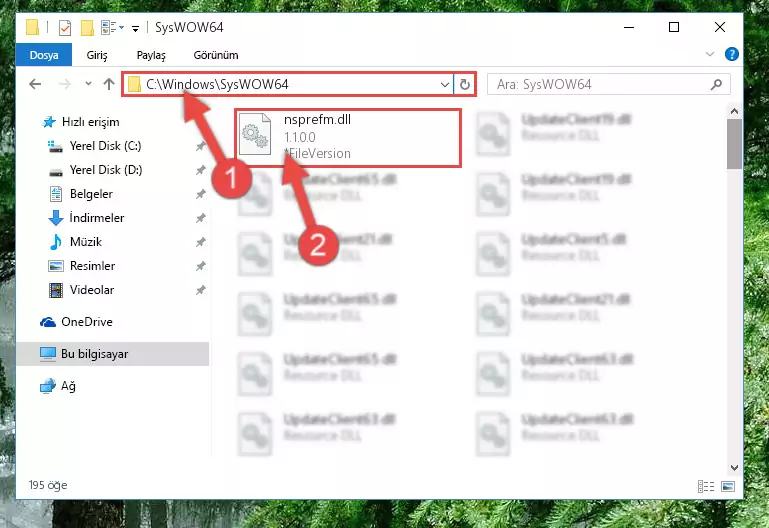This screenshot has height=528, width=769.
Task: Click the forward navigation arrow
Action: tap(65, 84)
